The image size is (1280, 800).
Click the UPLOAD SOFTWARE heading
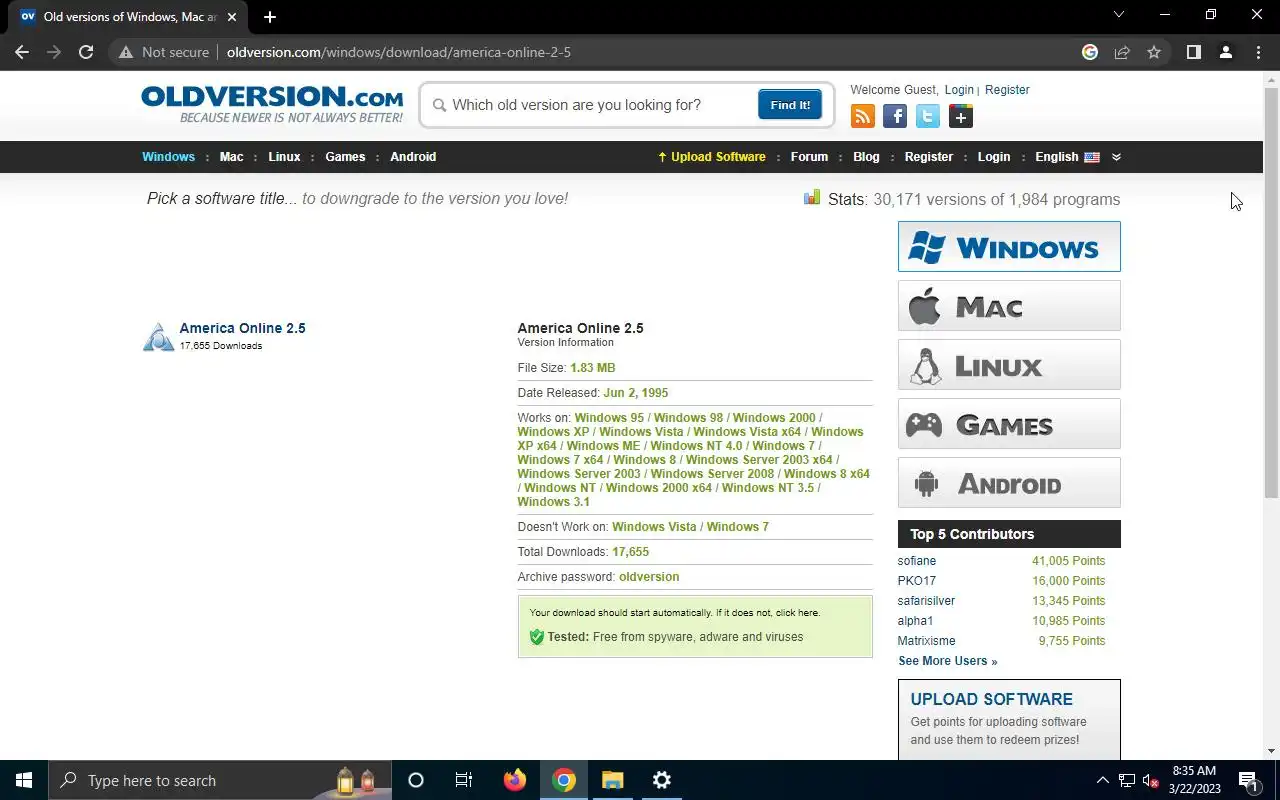coord(991,699)
